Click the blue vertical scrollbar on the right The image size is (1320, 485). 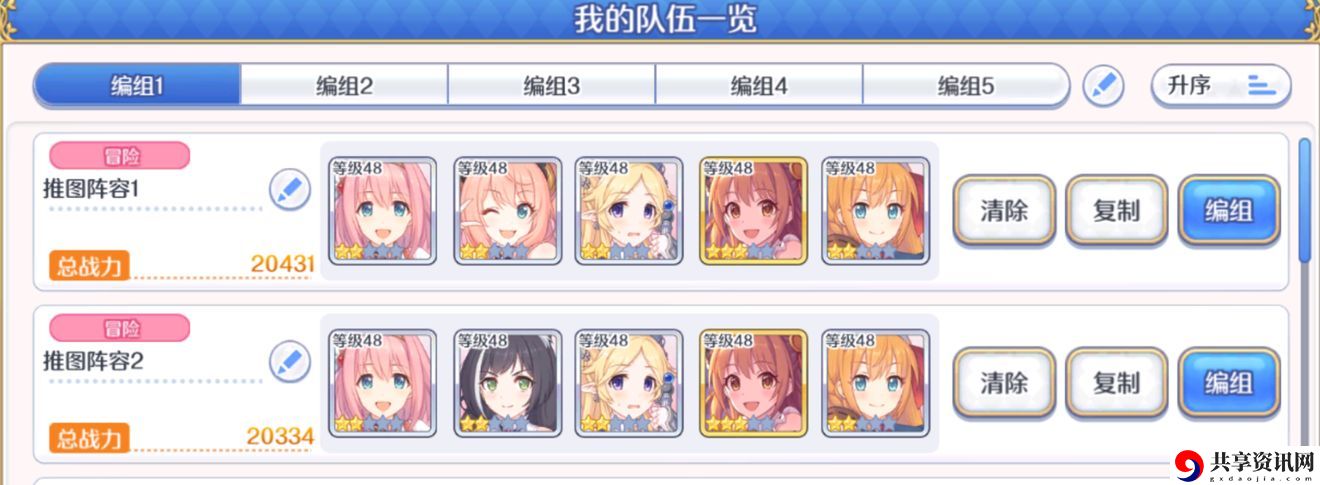pyautogui.click(x=1304, y=200)
